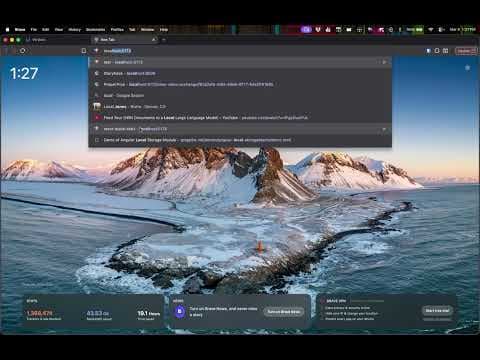The height and width of the screenshot is (360, 480).
Task: Open the Profiles menu
Action: pyautogui.click(x=117, y=30)
